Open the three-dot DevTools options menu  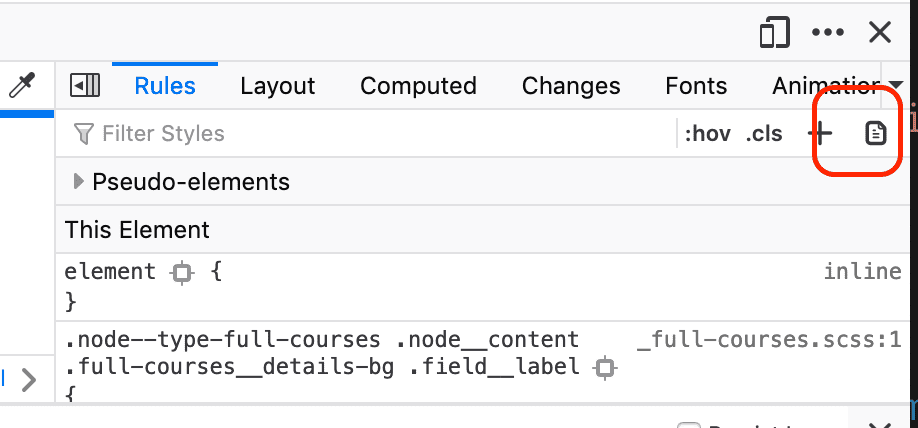point(828,33)
